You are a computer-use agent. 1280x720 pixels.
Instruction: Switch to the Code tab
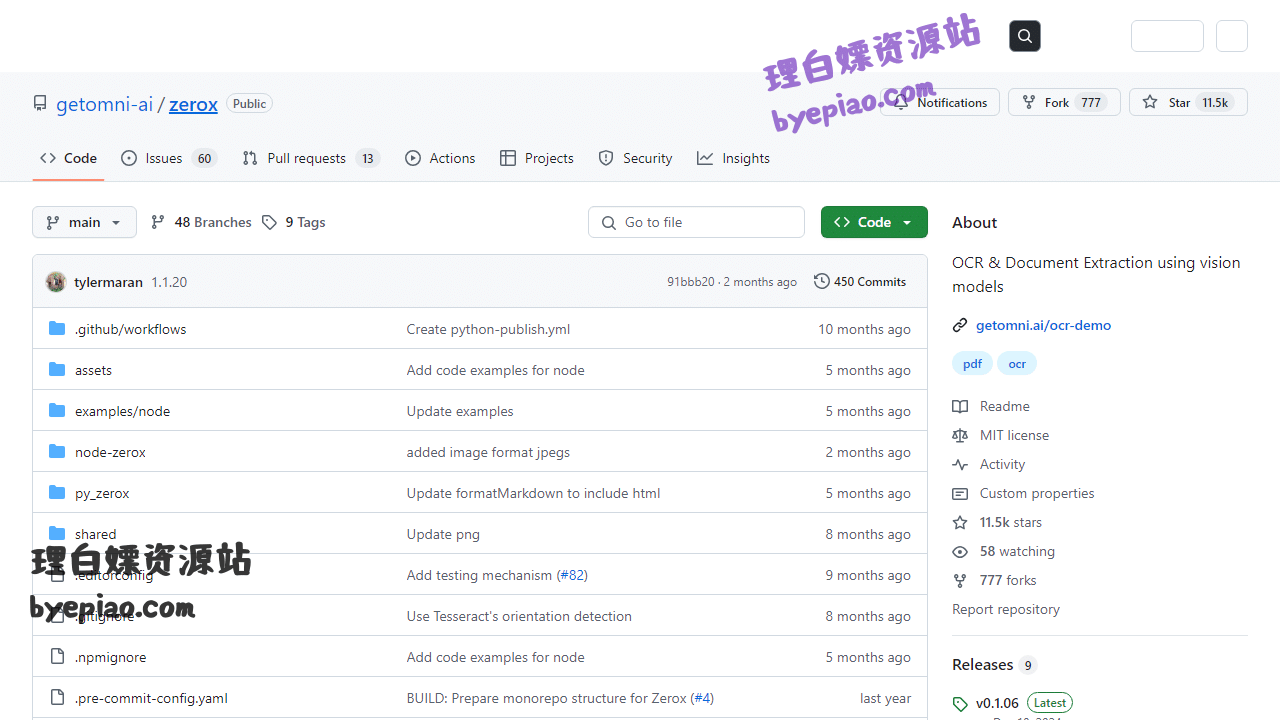click(68, 158)
